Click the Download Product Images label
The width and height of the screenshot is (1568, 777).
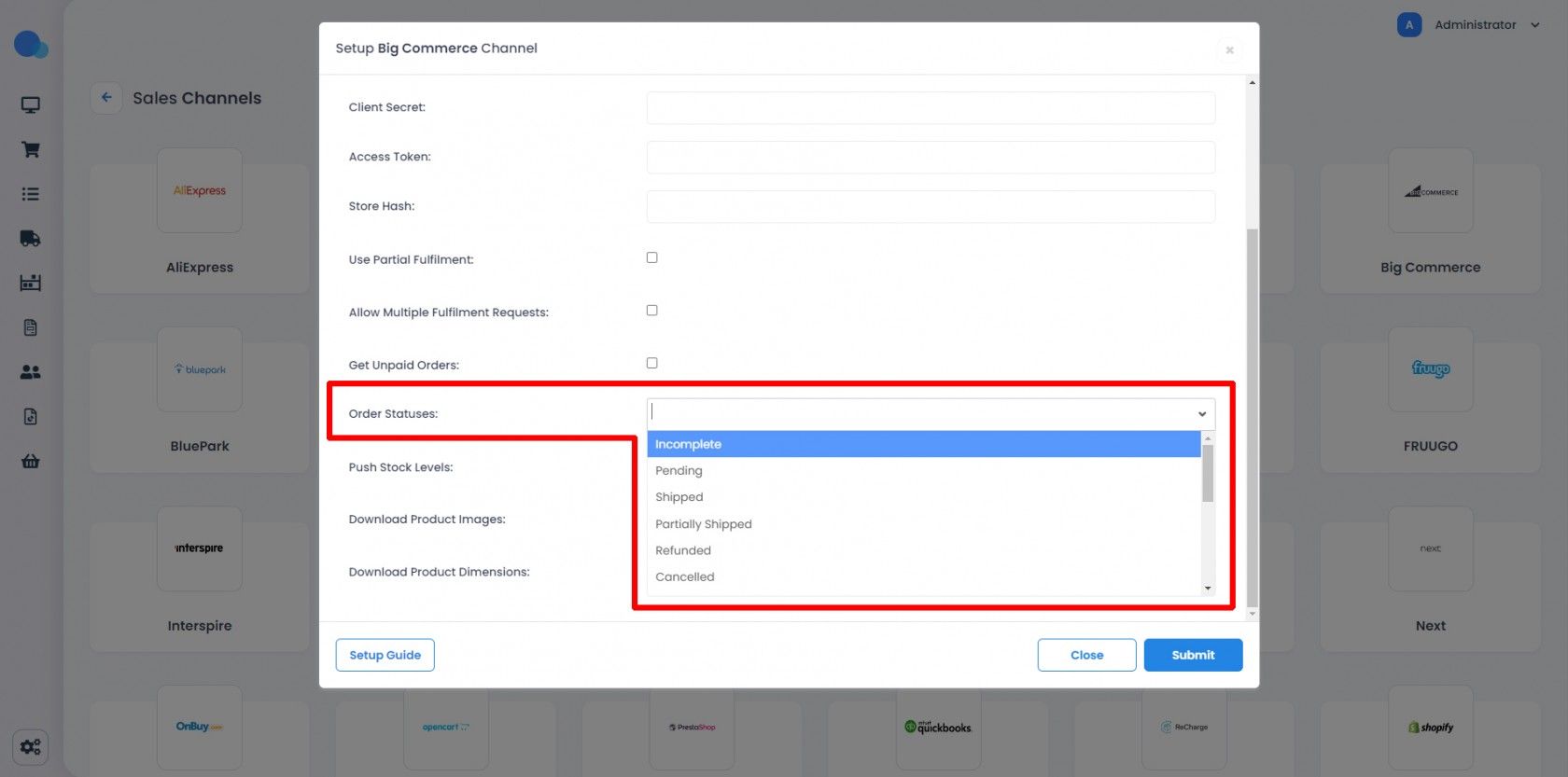click(427, 520)
